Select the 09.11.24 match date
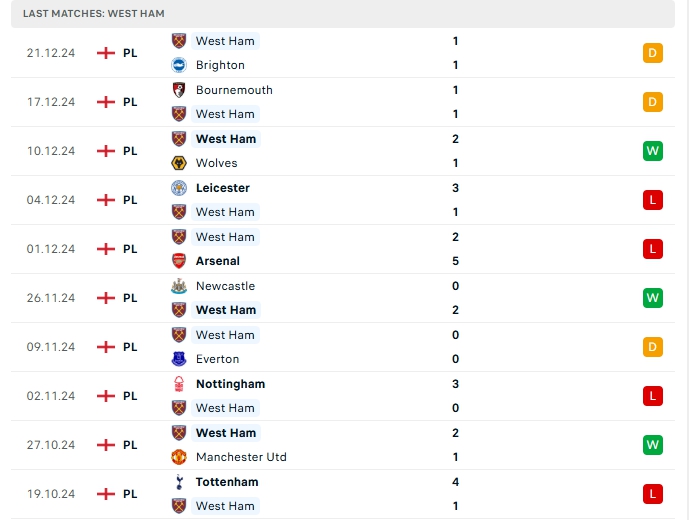The image size is (689, 520). 51,347
